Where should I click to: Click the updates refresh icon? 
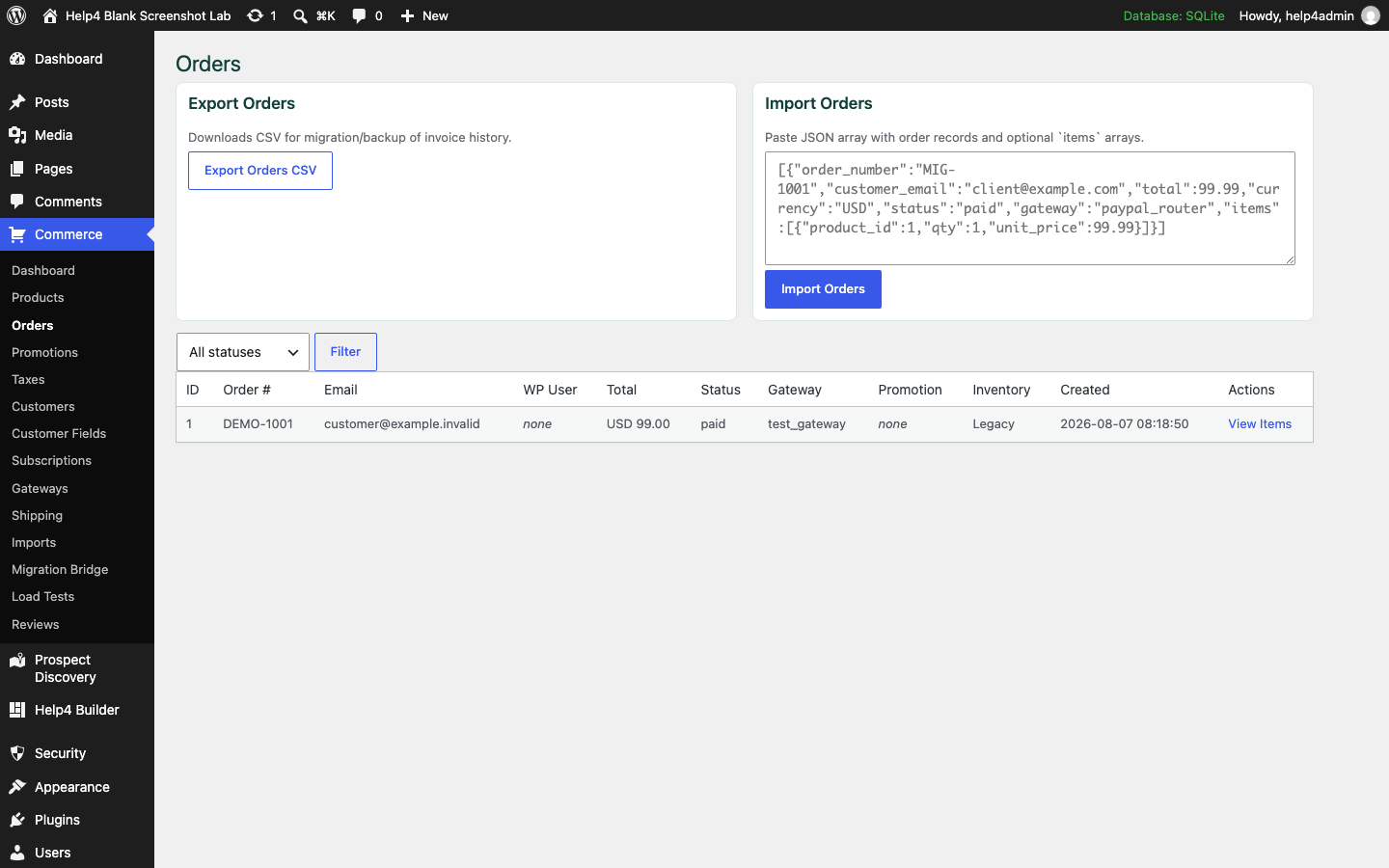click(255, 15)
